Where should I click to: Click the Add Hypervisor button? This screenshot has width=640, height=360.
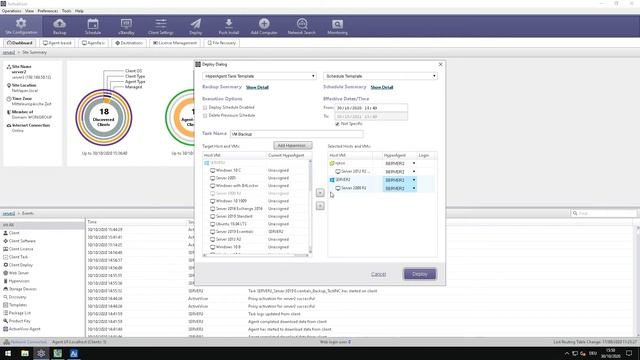click(293, 146)
